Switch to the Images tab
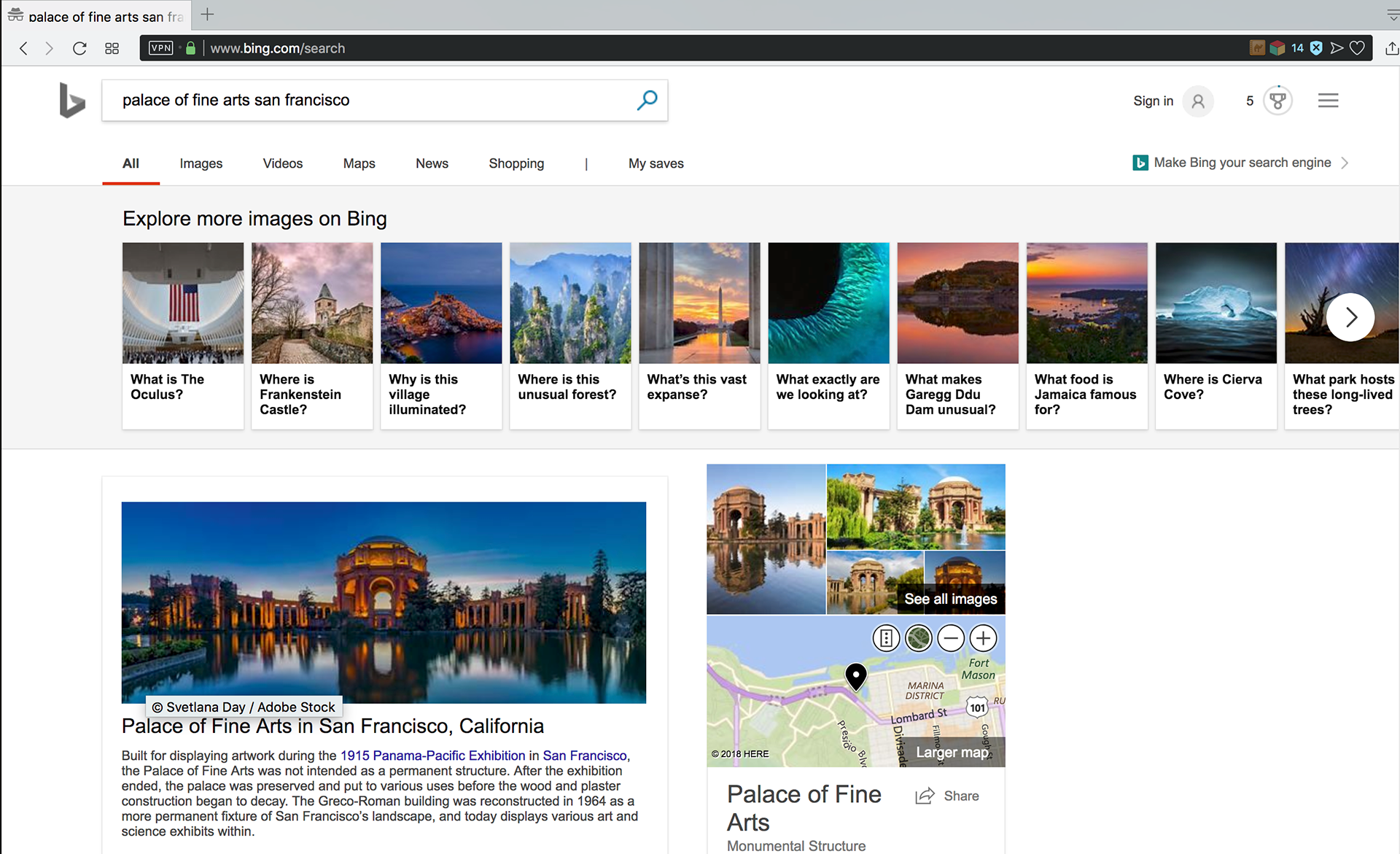1400x854 pixels. (201, 163)
